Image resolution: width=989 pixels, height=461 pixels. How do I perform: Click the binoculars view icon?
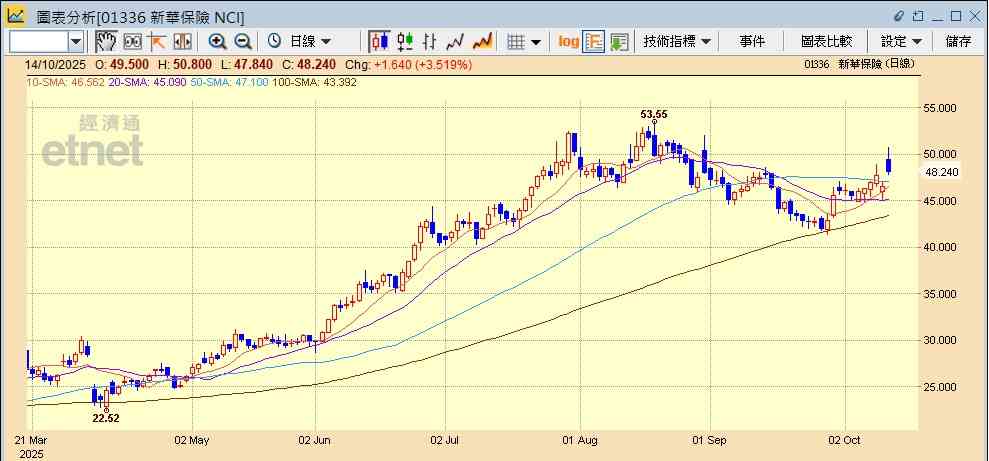132,41
